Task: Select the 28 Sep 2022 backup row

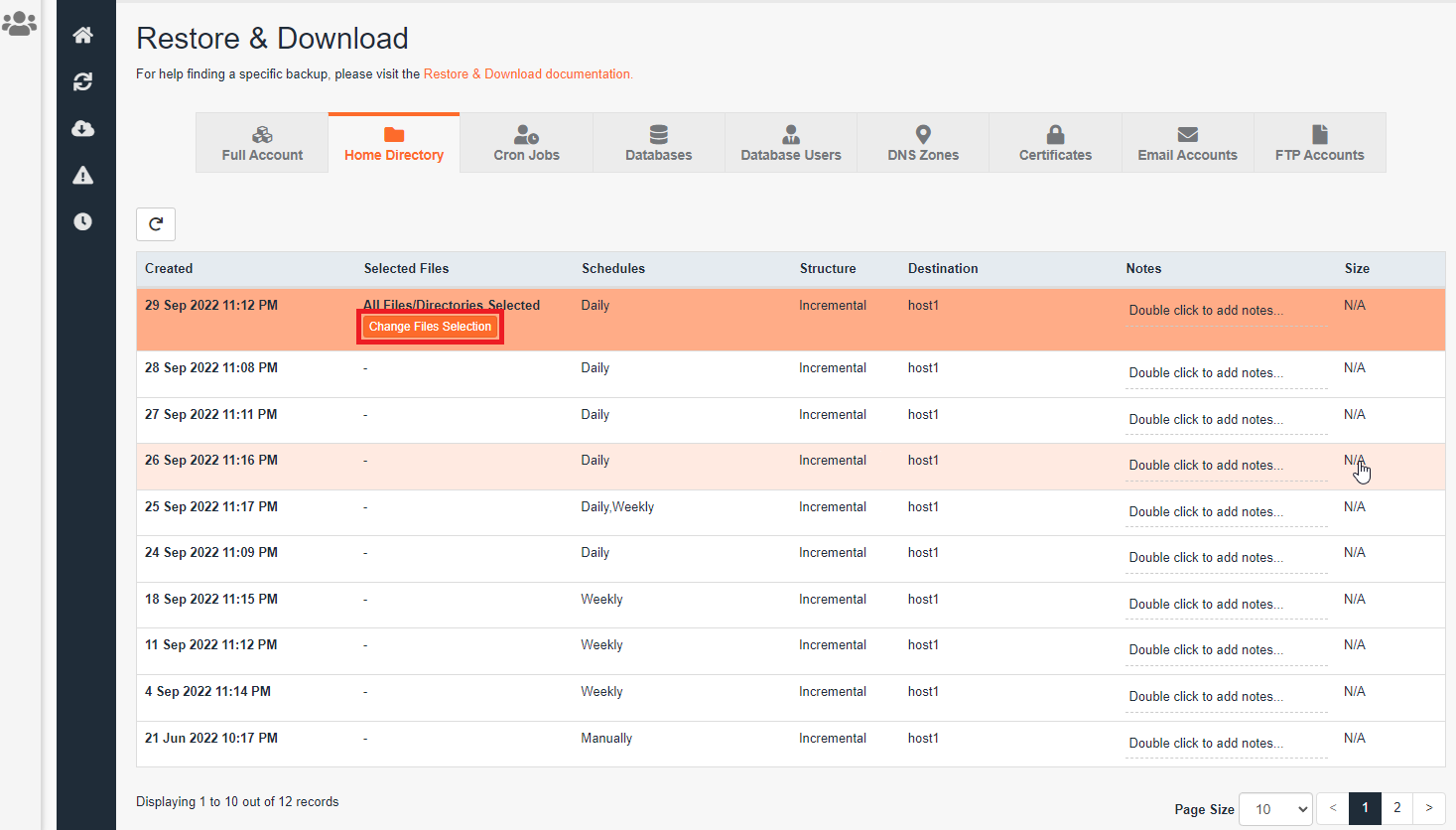Action: point(211,368)
